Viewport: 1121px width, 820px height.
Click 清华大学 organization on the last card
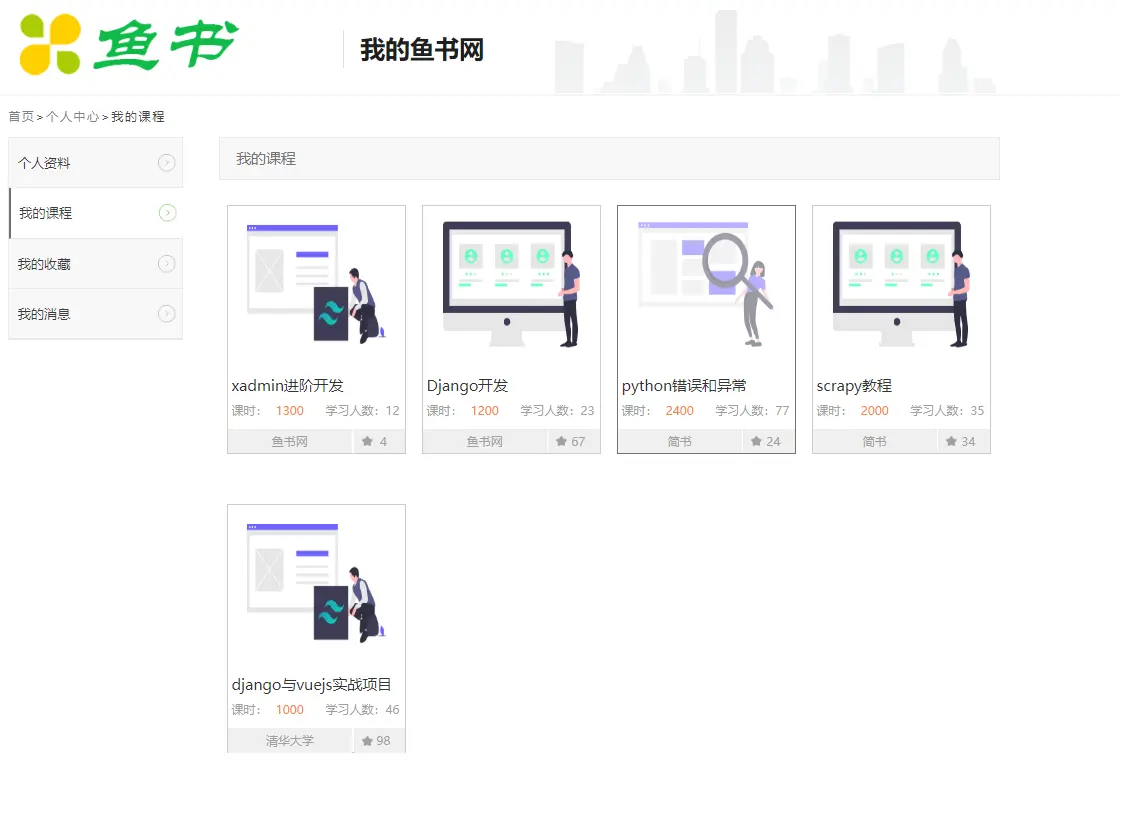point(290,741)
